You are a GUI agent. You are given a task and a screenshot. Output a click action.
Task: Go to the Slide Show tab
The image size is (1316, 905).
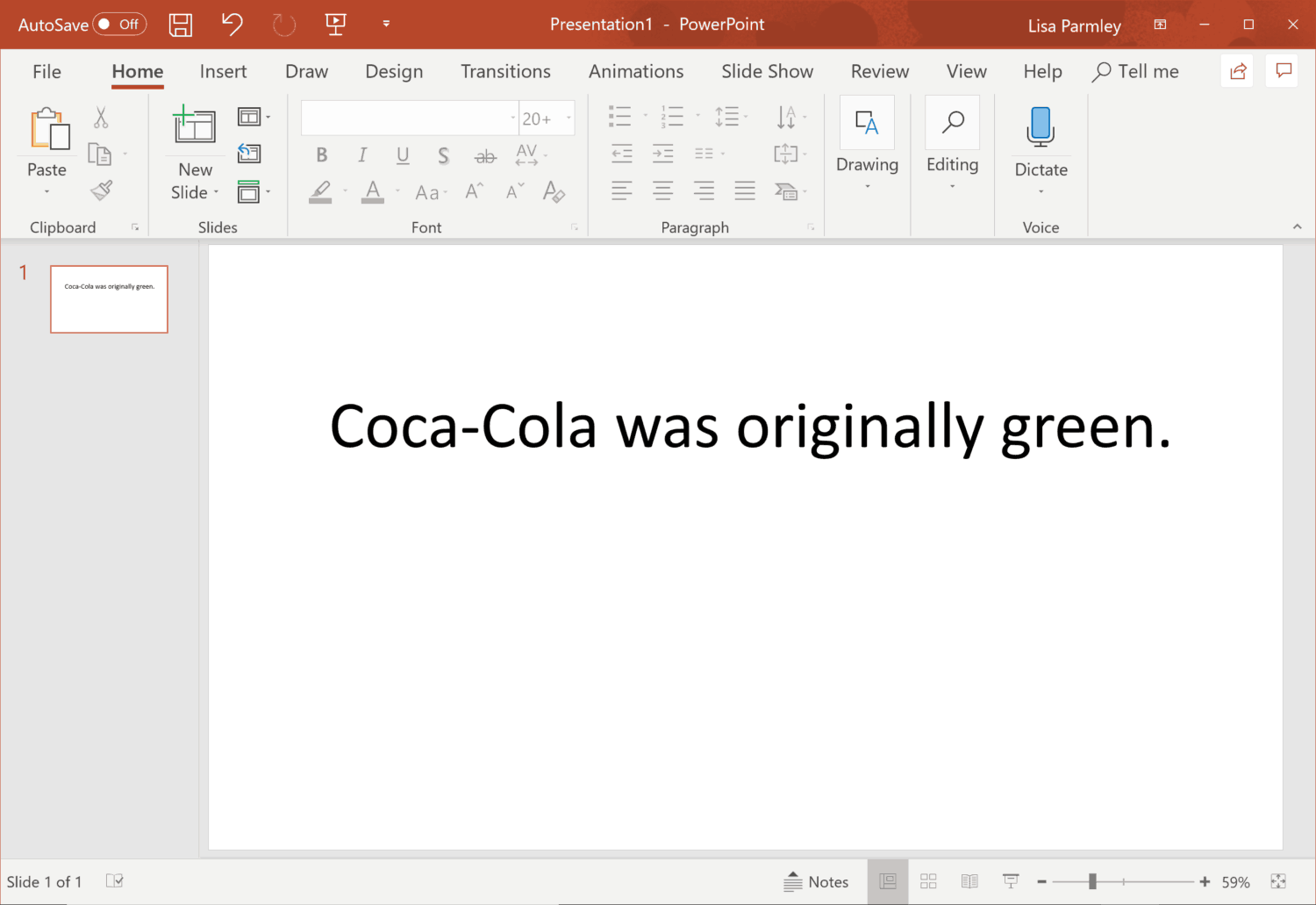767,72
